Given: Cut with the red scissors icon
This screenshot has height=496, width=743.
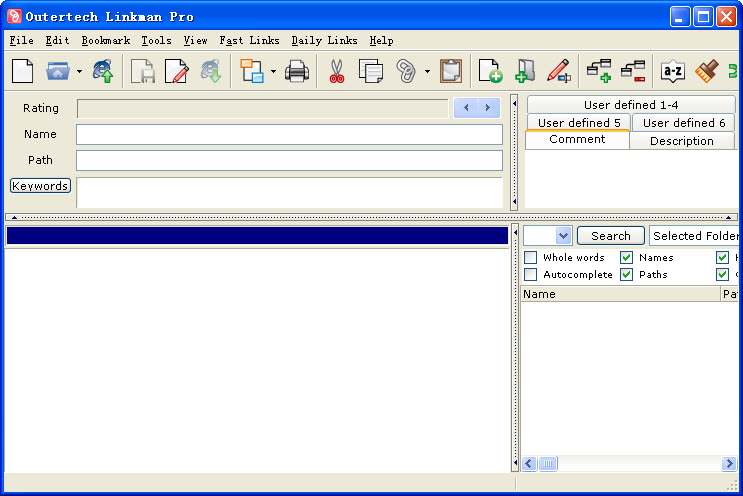Looking at the screenshot, I should pyautogui.click(x=336, y=72).
